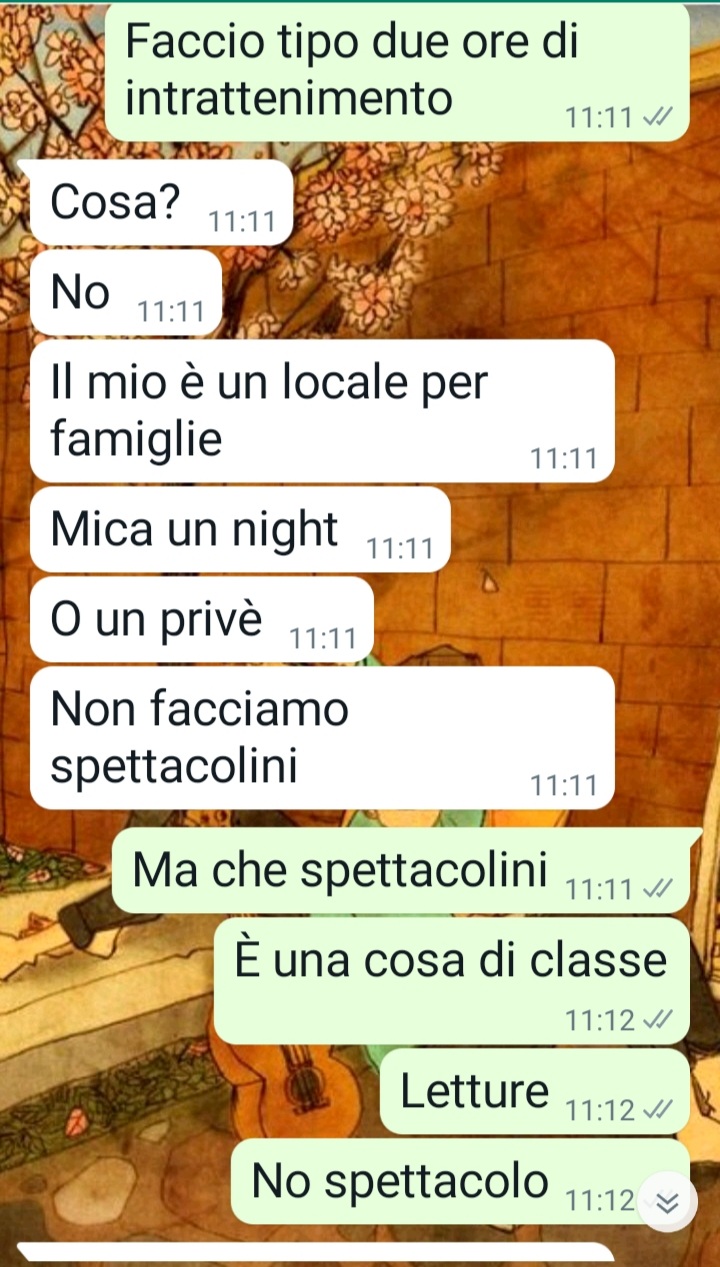Select the 'No spettacolo' message bubble
720x1267 pixels.
460,1182
